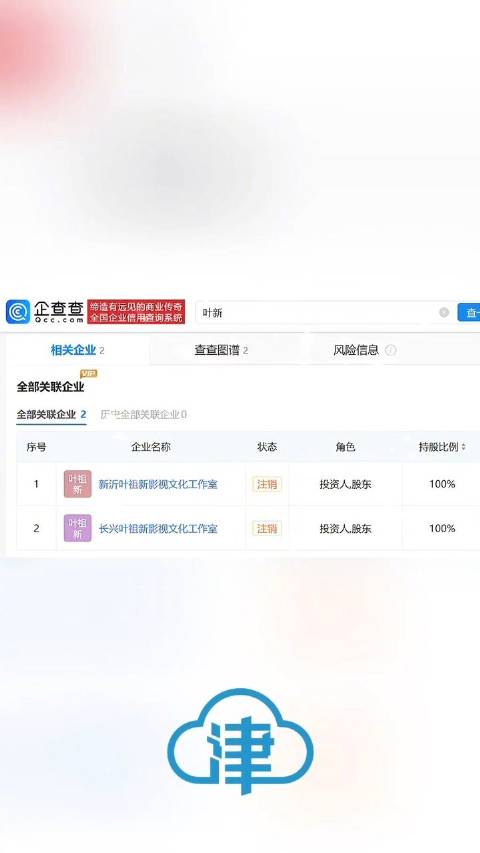Select the 全部关联企业 2 sub-tab

pyautogui.click(x=51, y=415)
